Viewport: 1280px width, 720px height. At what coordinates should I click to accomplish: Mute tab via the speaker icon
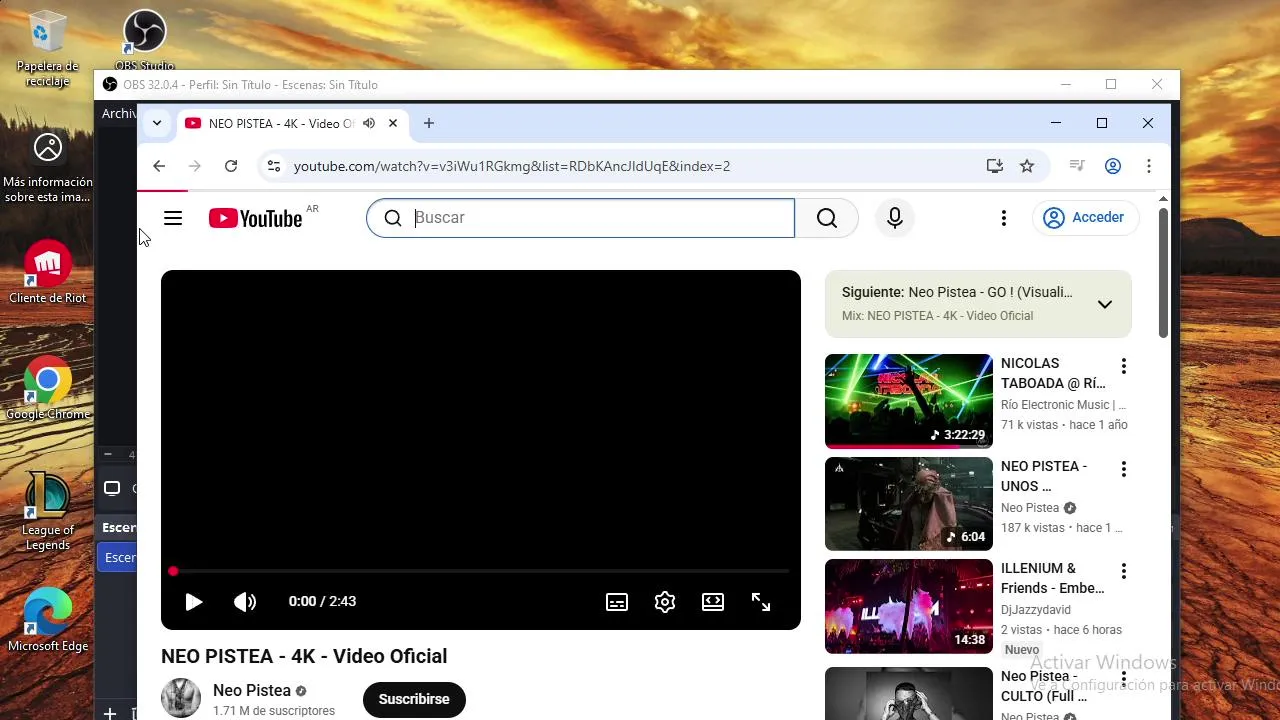369,124
